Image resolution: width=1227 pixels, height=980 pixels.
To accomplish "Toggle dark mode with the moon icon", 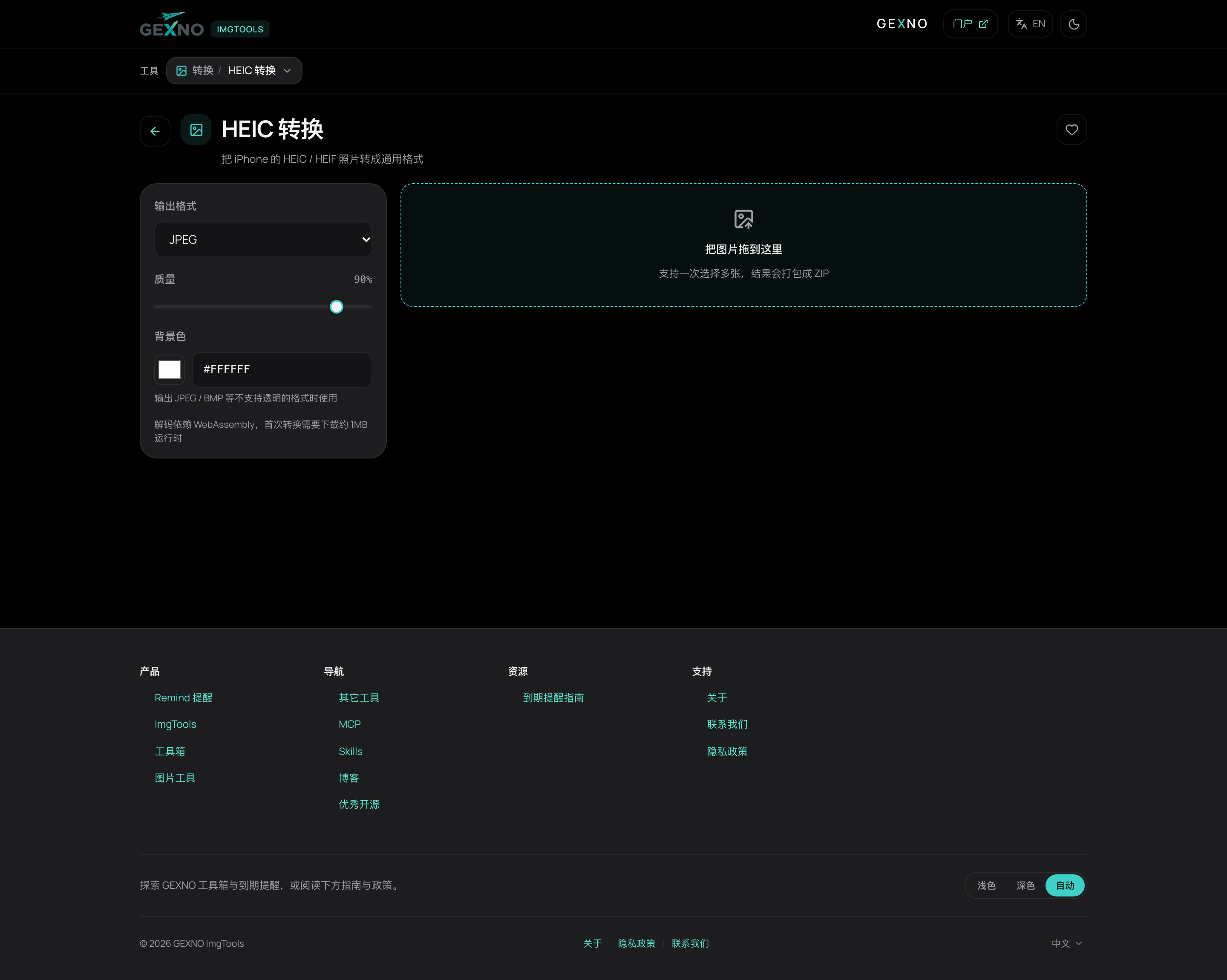I will point(1073,24).
